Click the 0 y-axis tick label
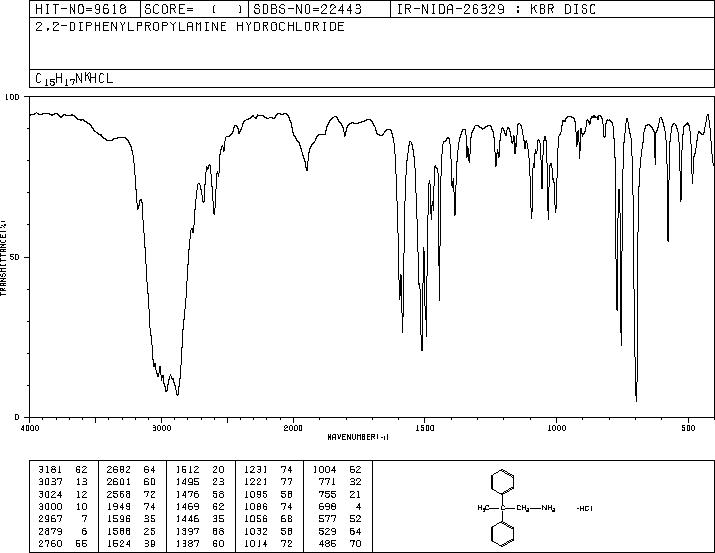The image size is (715, 553). (x=17, y=417)
